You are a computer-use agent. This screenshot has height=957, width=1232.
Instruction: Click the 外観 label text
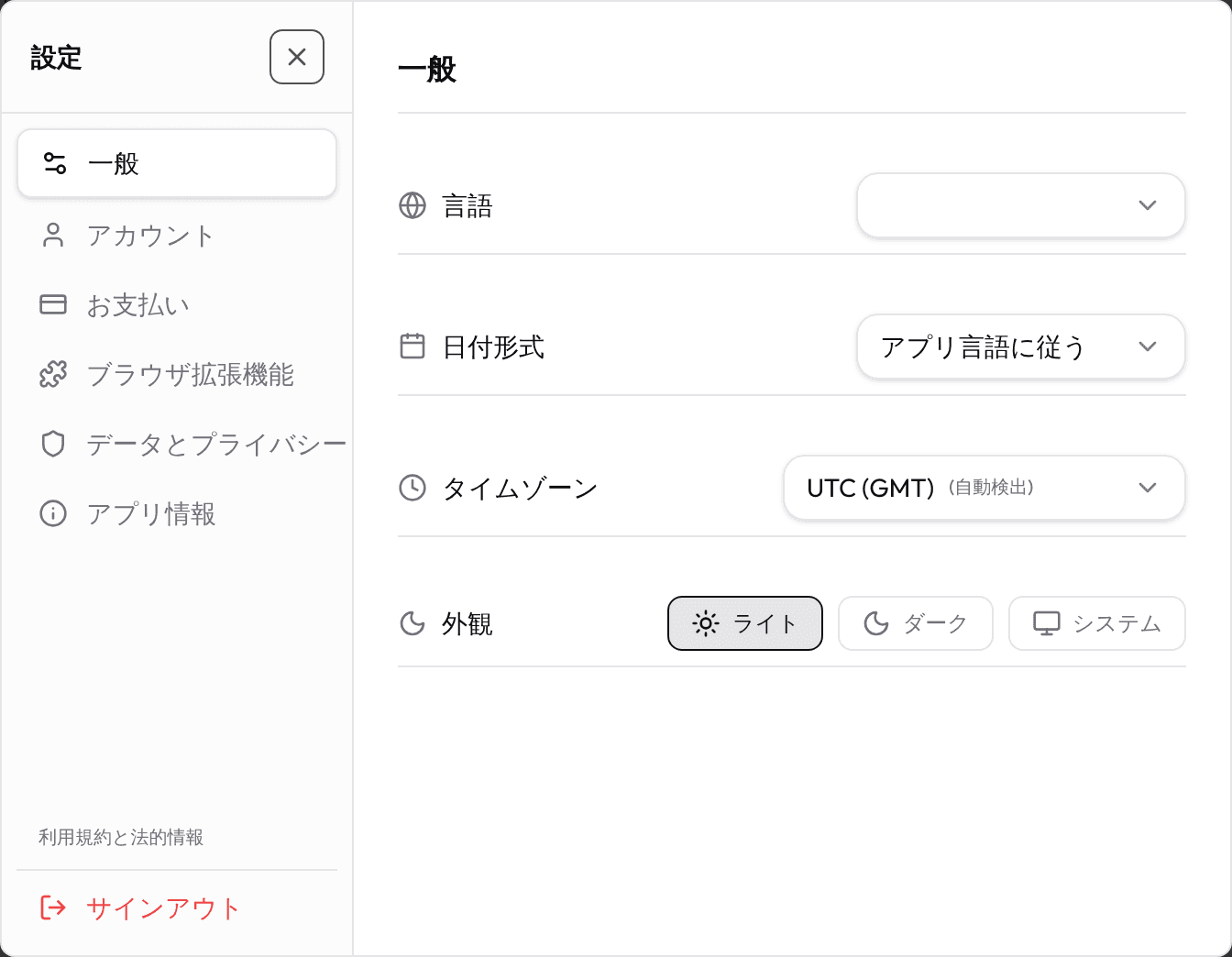[x=467, y=623]
